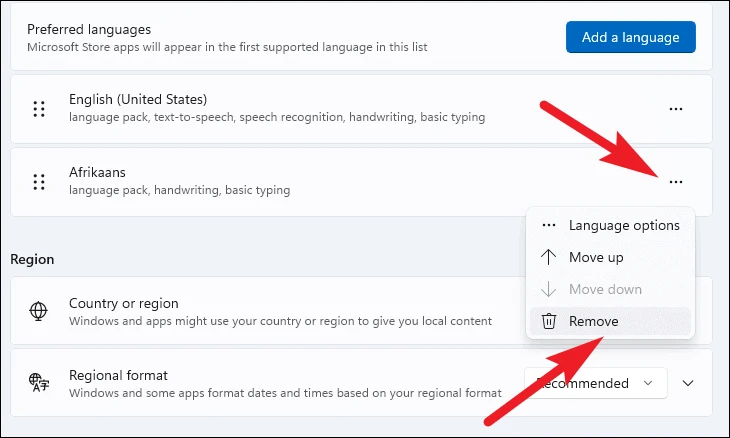This screenshot has width=730, height=438.
Task: Click the down arrow icon beside Move down
Action: point(548,289)
